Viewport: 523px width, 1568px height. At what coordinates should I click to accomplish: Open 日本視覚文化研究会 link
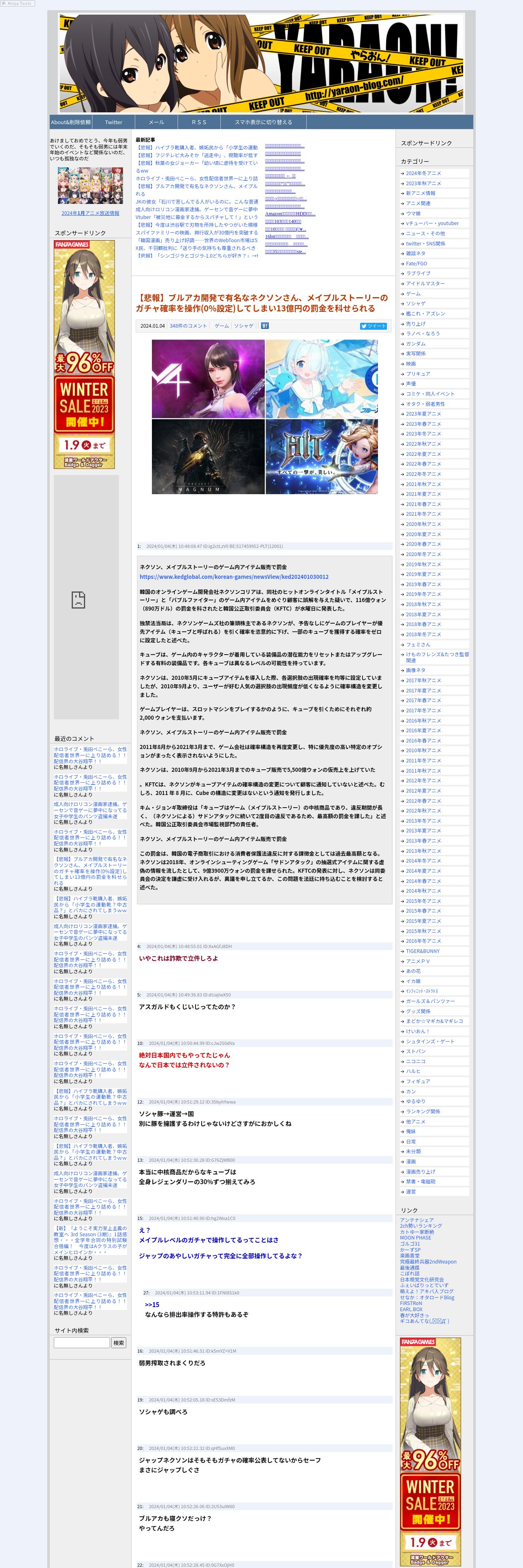pos(422,1279)
